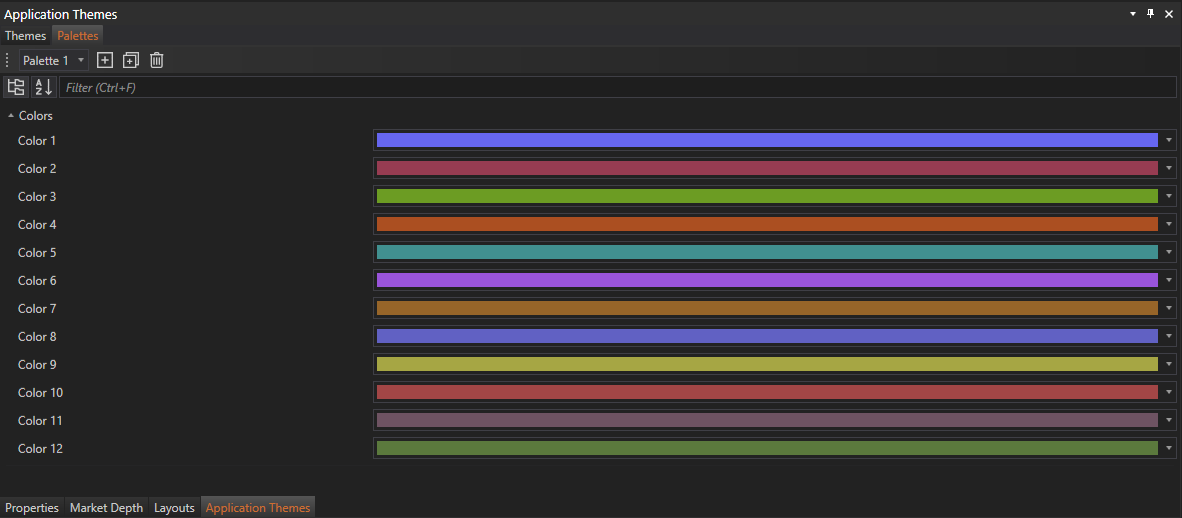Switch to the Market Depth tab

pos(106,508)
